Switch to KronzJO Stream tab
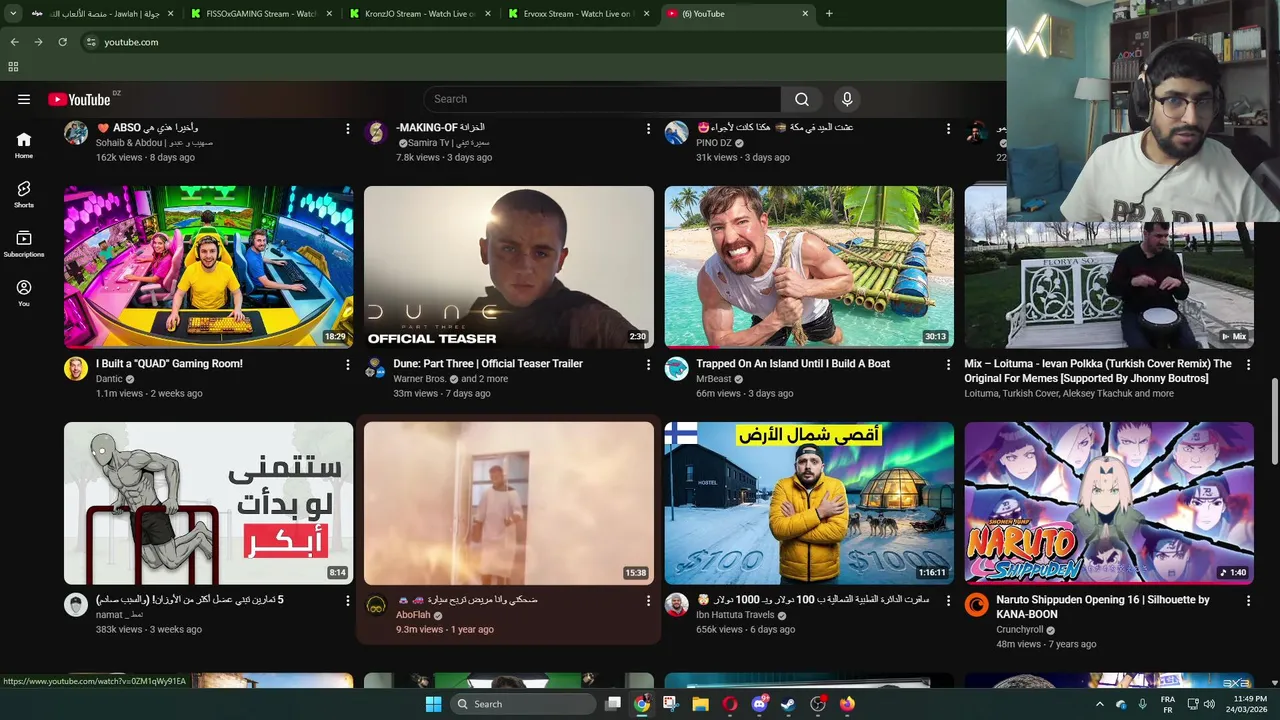 pos(420,14)
